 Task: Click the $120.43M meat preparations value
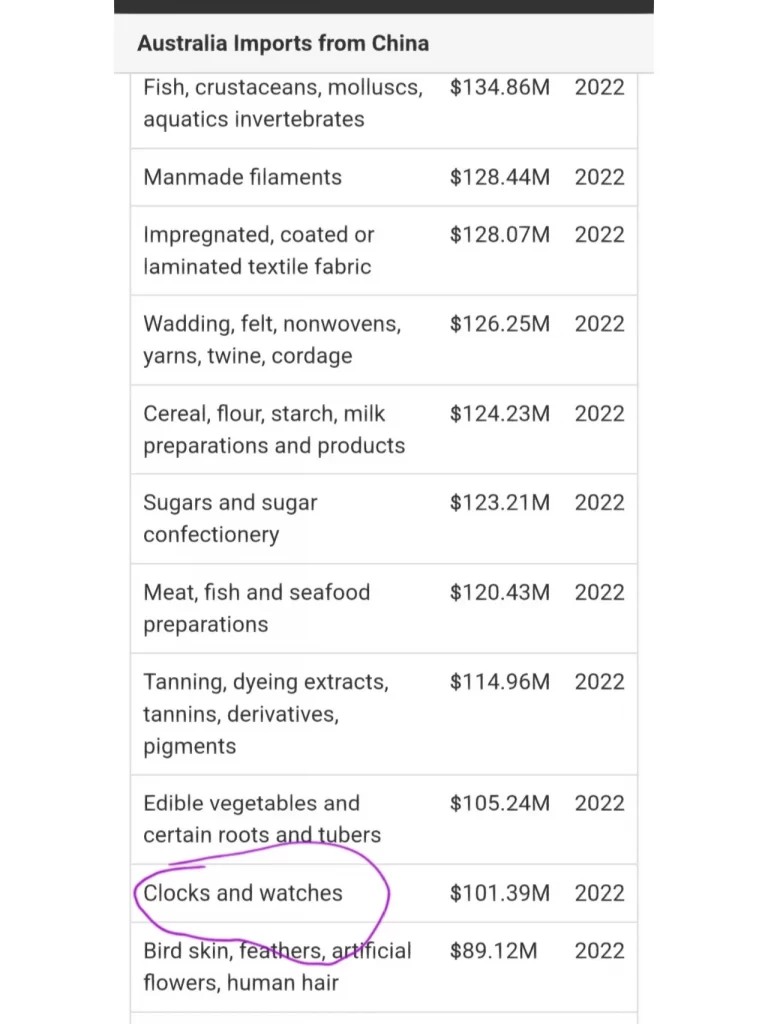pos(500,592)
